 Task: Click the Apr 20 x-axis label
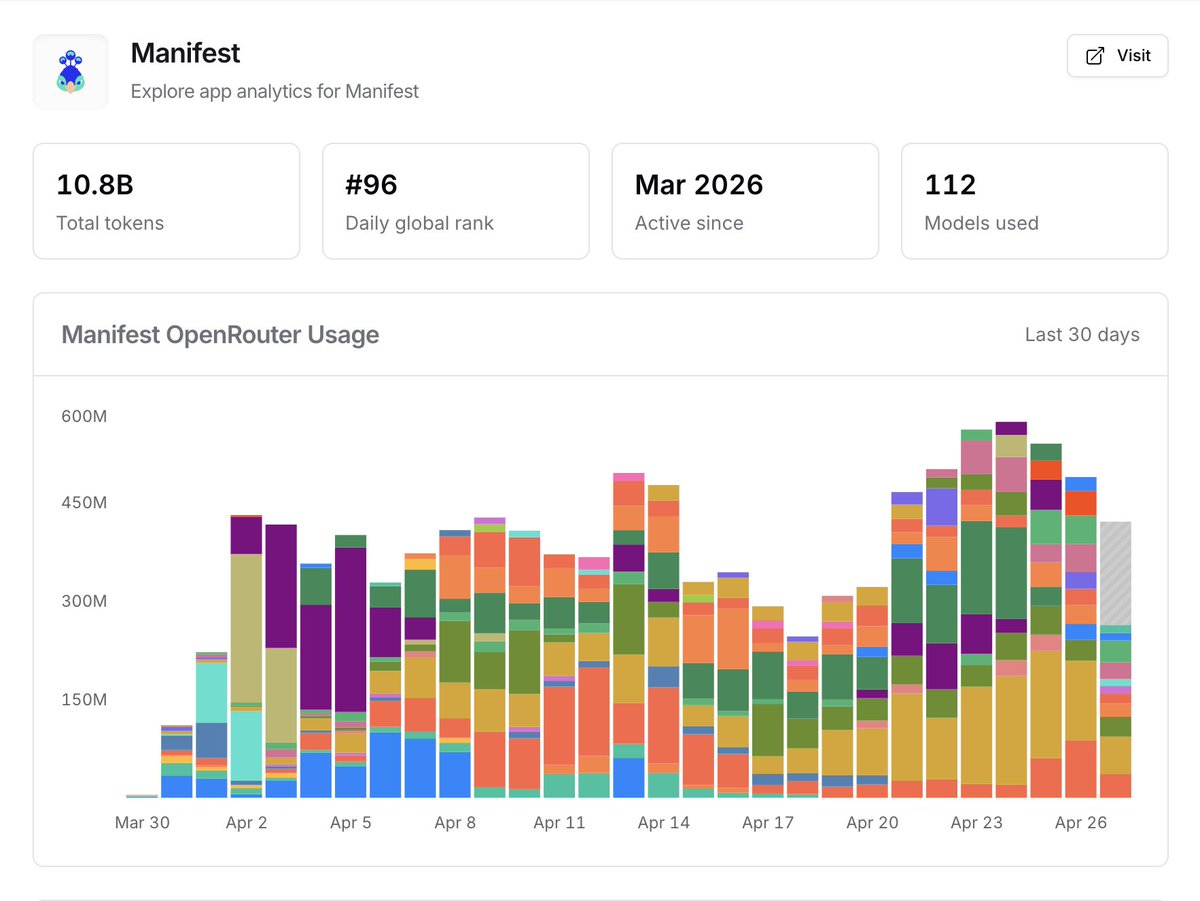(x=872, y=823)
